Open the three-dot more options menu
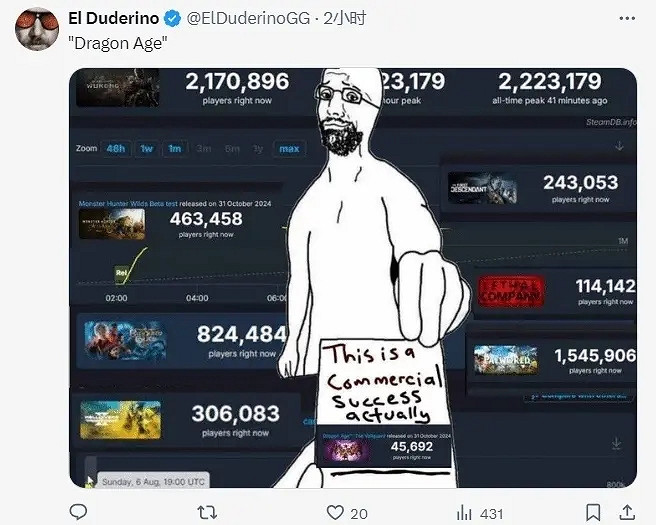Viewport: 656px width, 525px height. (627, 18)
